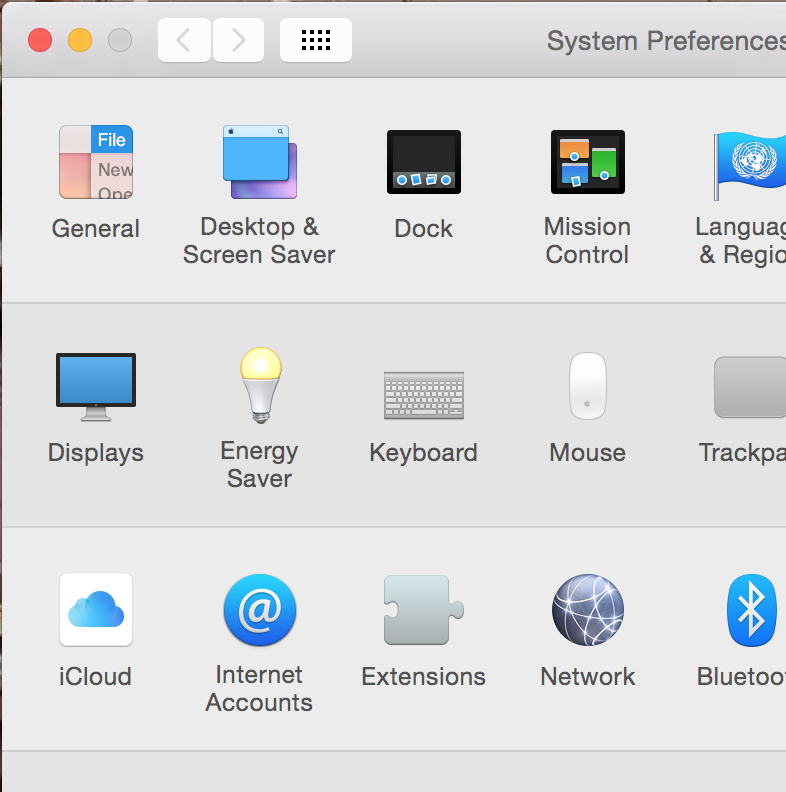Viewport: 786px width, 792px height.
Task: Open the iCloud preferences icon
Action: tap(96, 610)
